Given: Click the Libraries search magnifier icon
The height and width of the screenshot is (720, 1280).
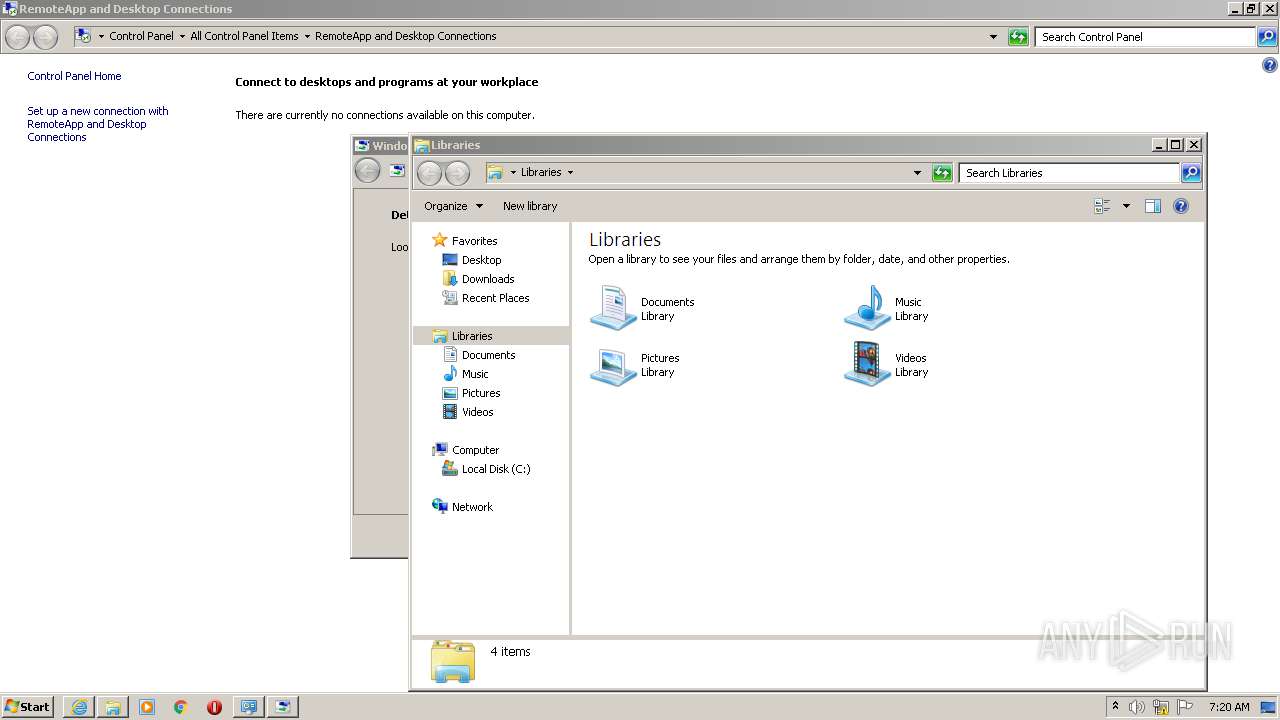Looking at the screenshot, I should [x=1190, y=173].
